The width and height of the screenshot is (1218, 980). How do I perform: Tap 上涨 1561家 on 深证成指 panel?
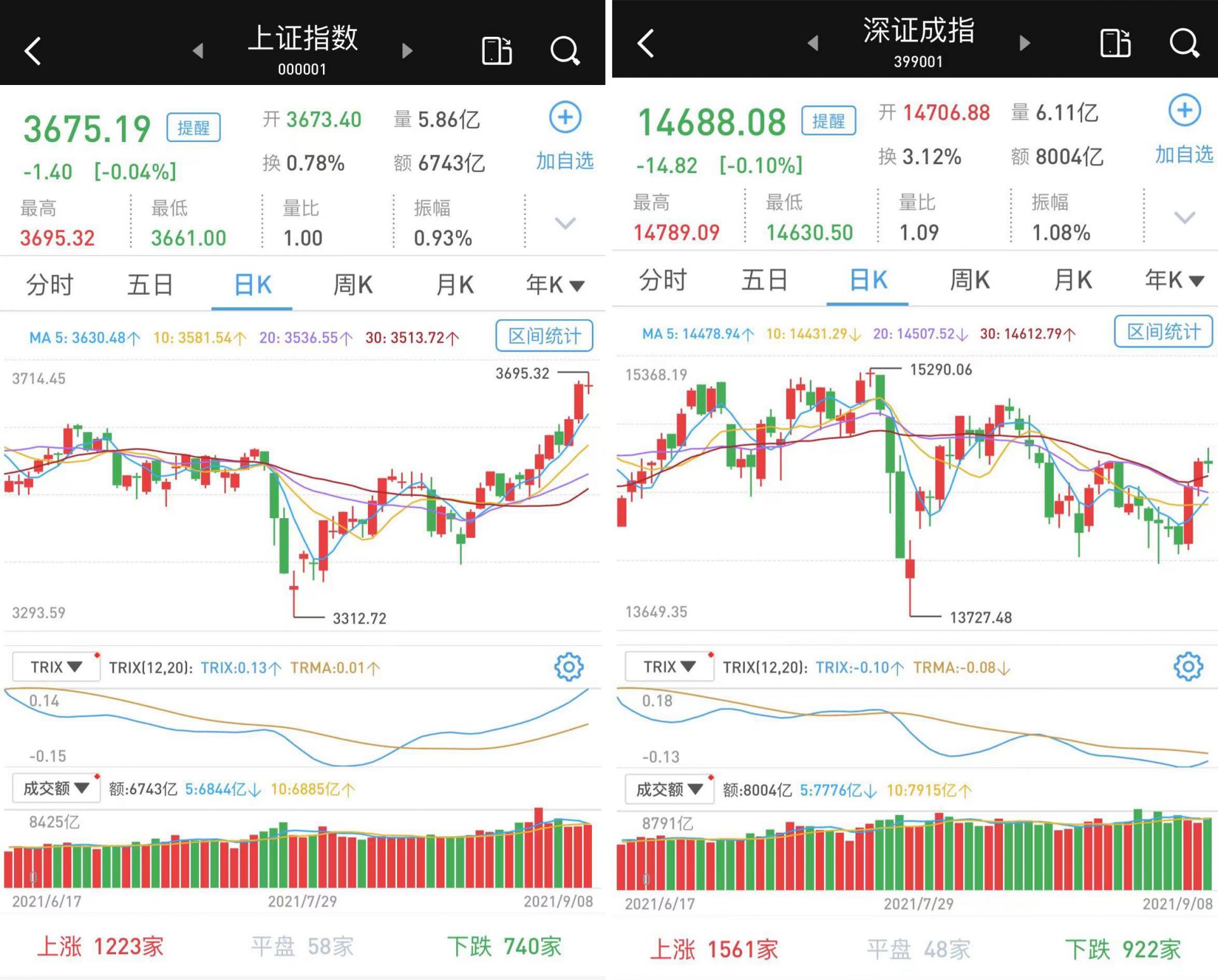(714, 950)
